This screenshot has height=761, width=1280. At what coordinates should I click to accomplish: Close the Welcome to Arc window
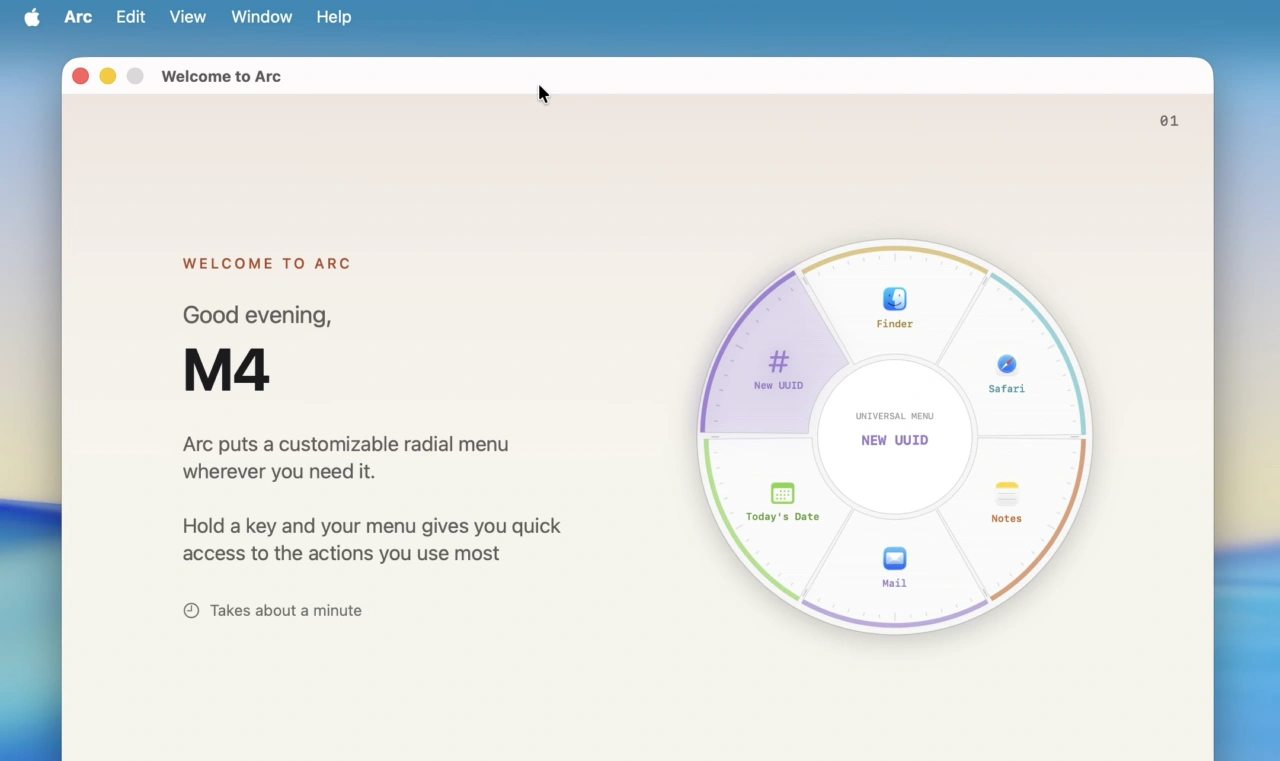click(x=81, y=76)
